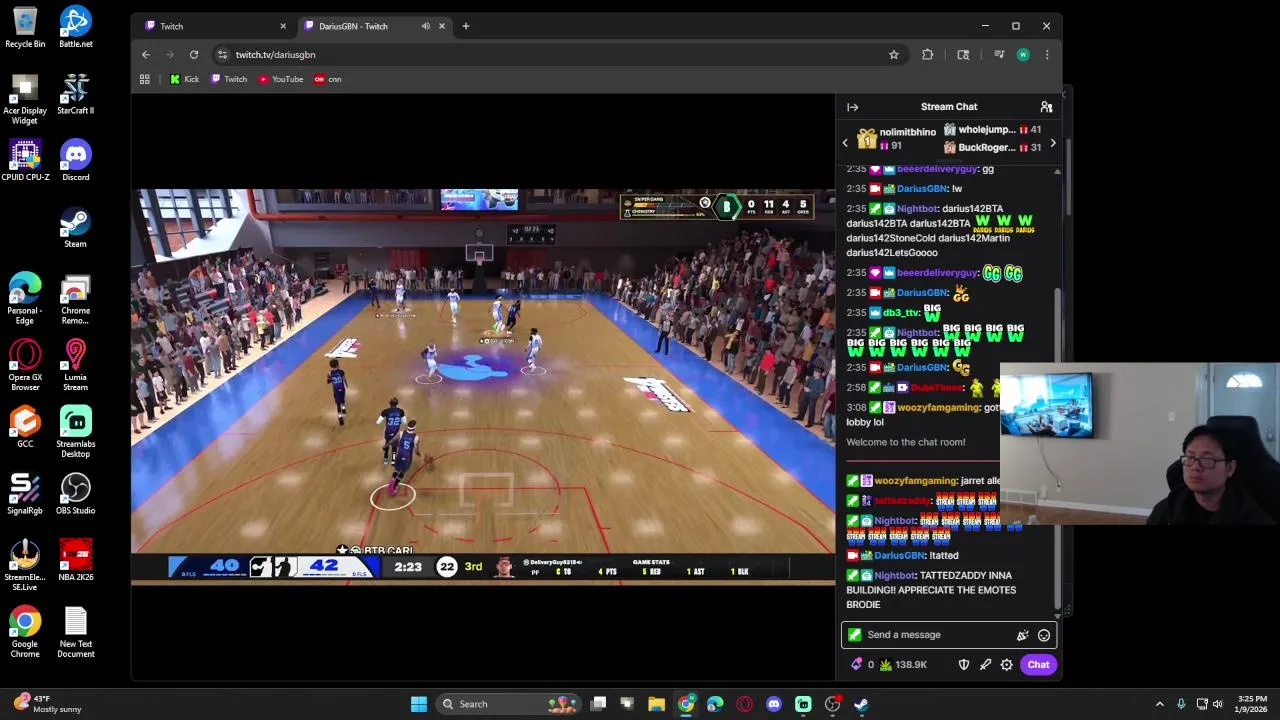Open the Kick bookmark
This screenshot has width=1280, height=720.
[x=184, y=79]
